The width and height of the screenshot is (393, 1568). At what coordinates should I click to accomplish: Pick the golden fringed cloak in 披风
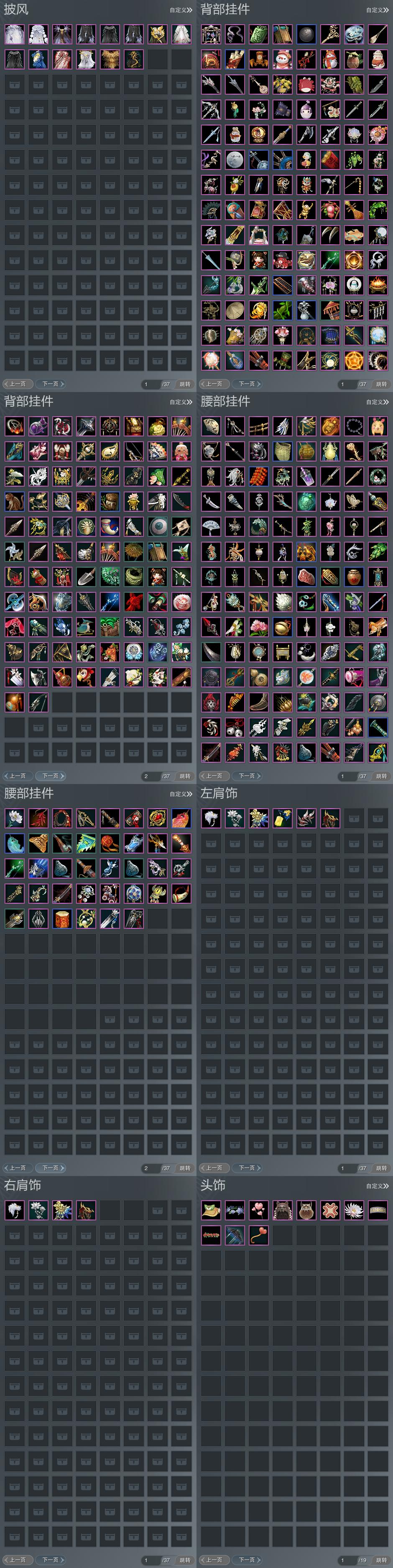(x=110, y=59)
